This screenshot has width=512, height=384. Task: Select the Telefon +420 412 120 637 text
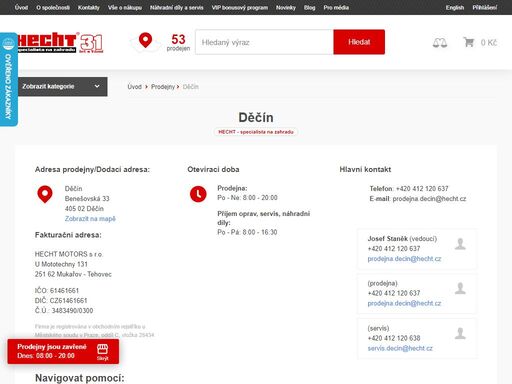[x=409, y=189]
